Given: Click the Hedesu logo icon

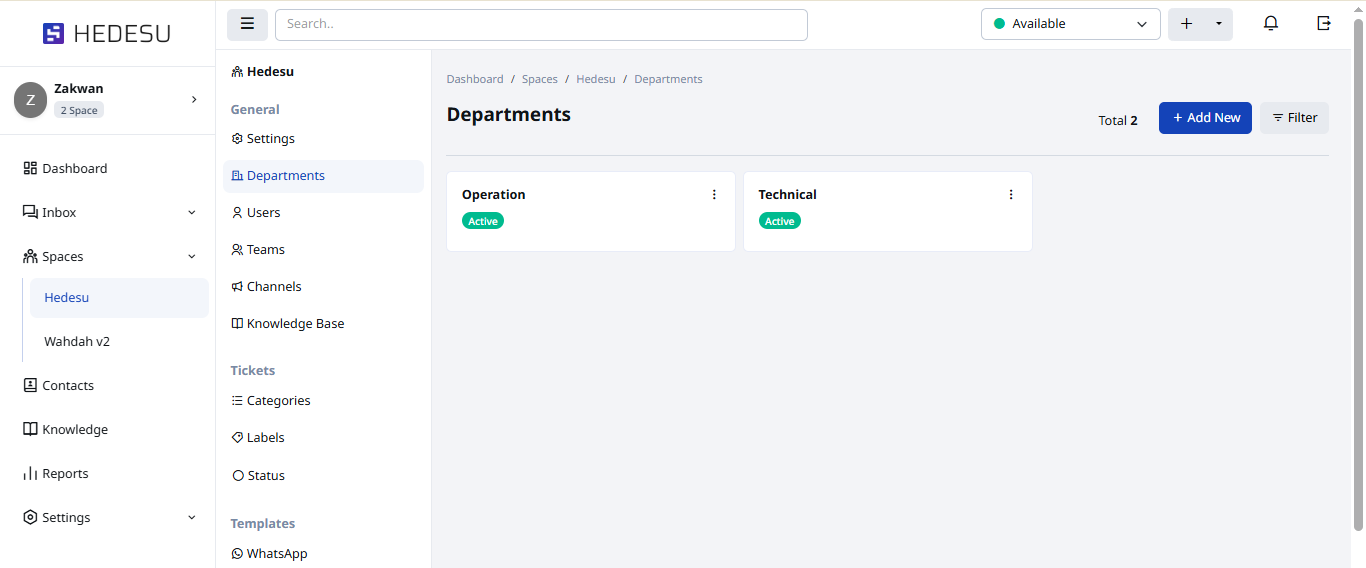Looking at the screenshot, I should pos(53,34).
